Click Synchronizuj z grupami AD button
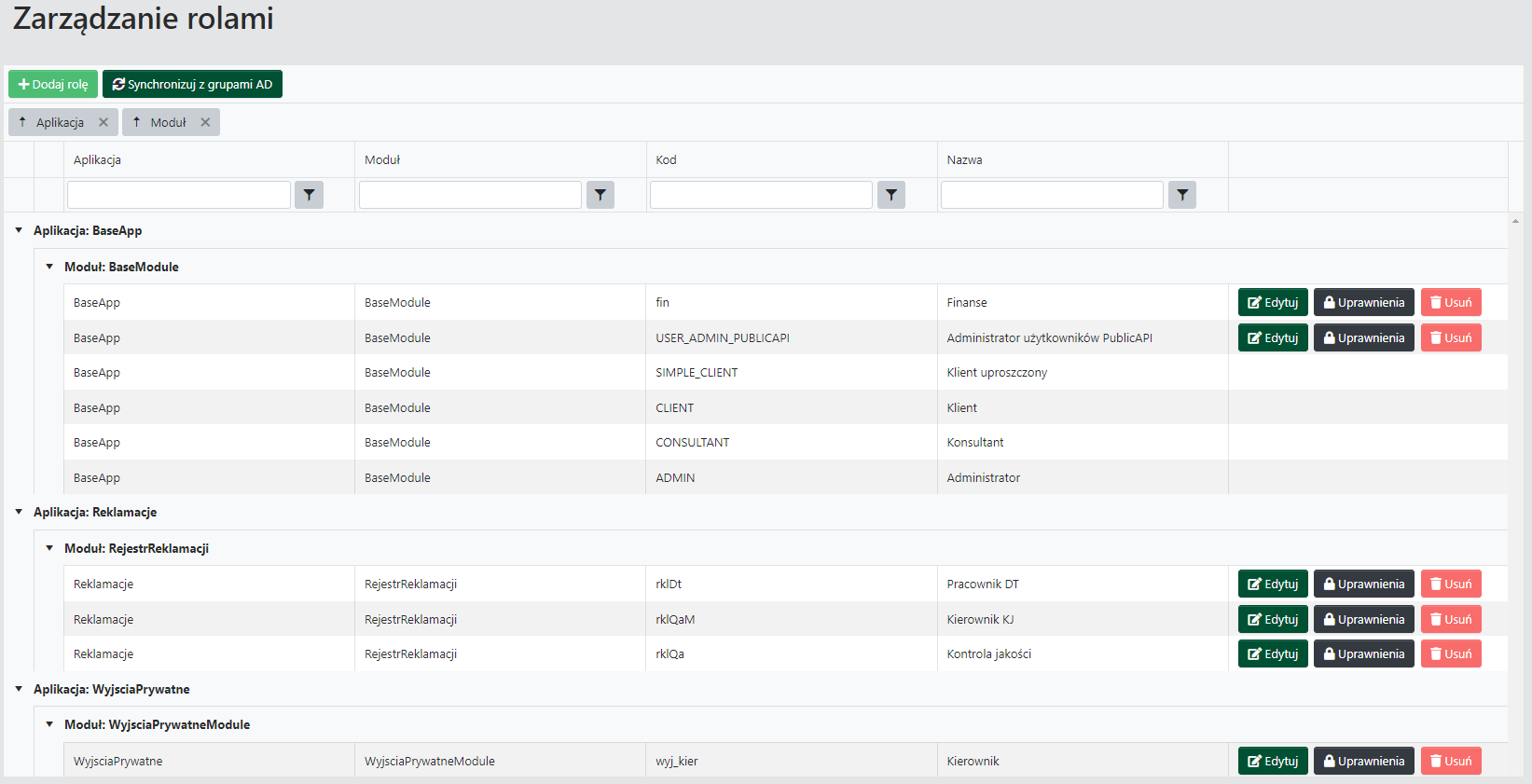 tap(192, 84)
